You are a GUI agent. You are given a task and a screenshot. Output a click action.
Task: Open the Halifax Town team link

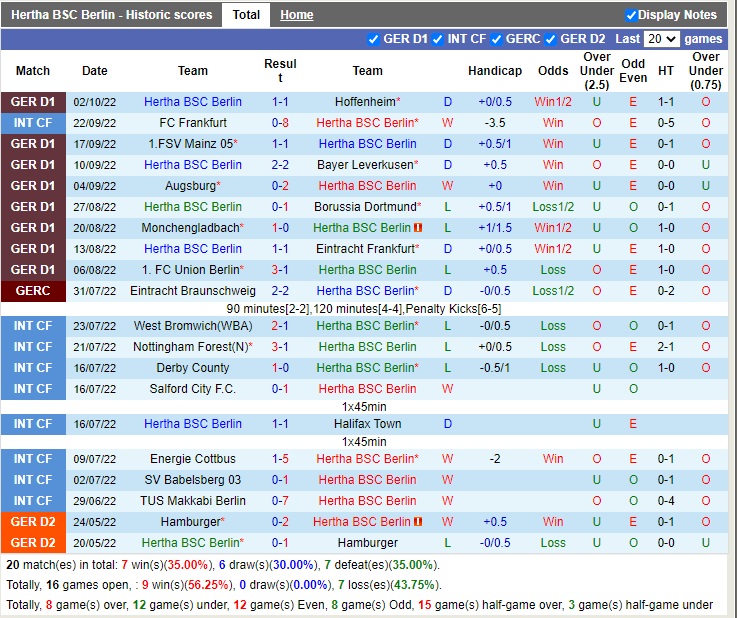click(367, 424)
